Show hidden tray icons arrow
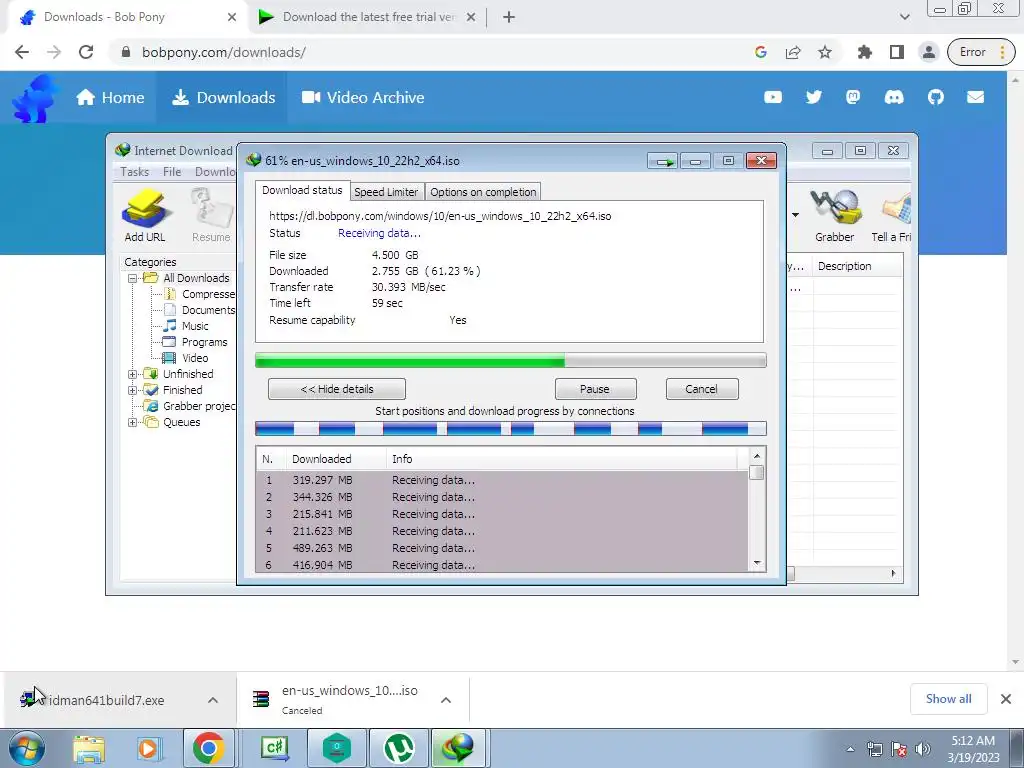 tap(850, 749)
